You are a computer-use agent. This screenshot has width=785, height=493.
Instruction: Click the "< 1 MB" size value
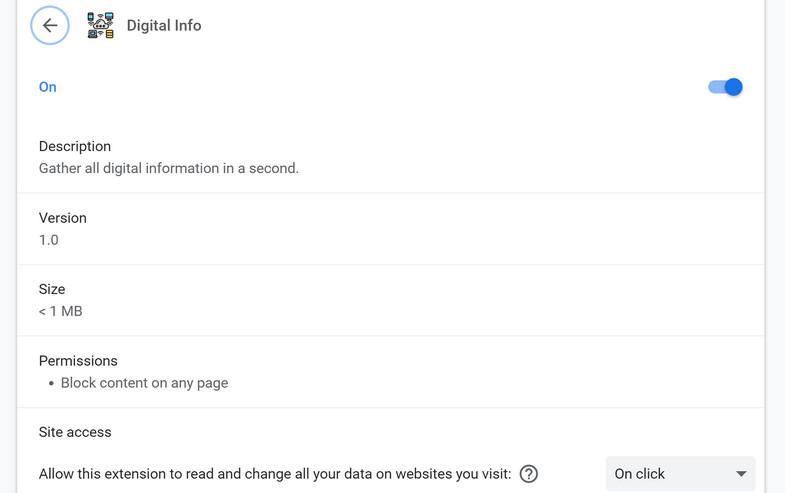[x=61, y=311]
